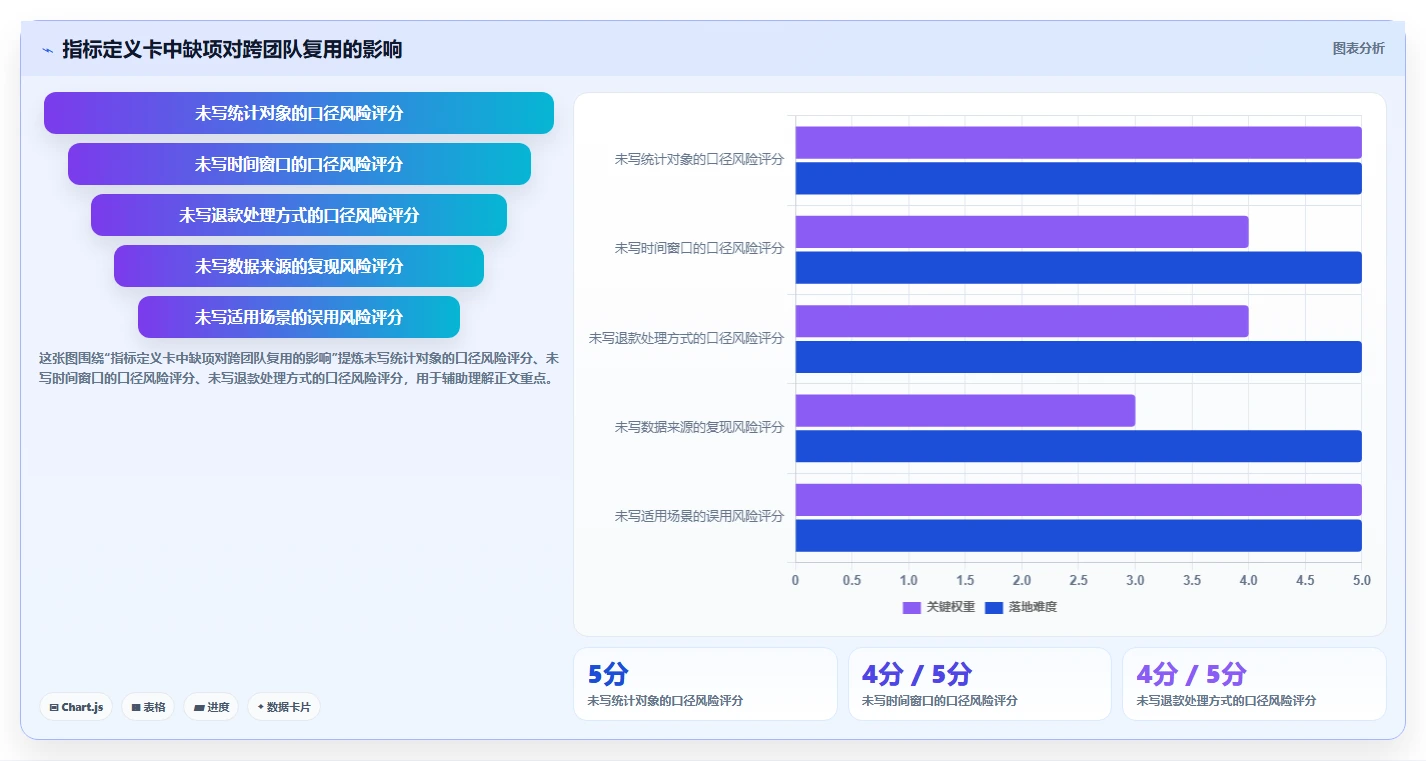The width and height of the screenshot is (1426, 761).
Task: Click the title 指标定义卡中缺项对跨团队复用的影响
Action: pos(232,49)
